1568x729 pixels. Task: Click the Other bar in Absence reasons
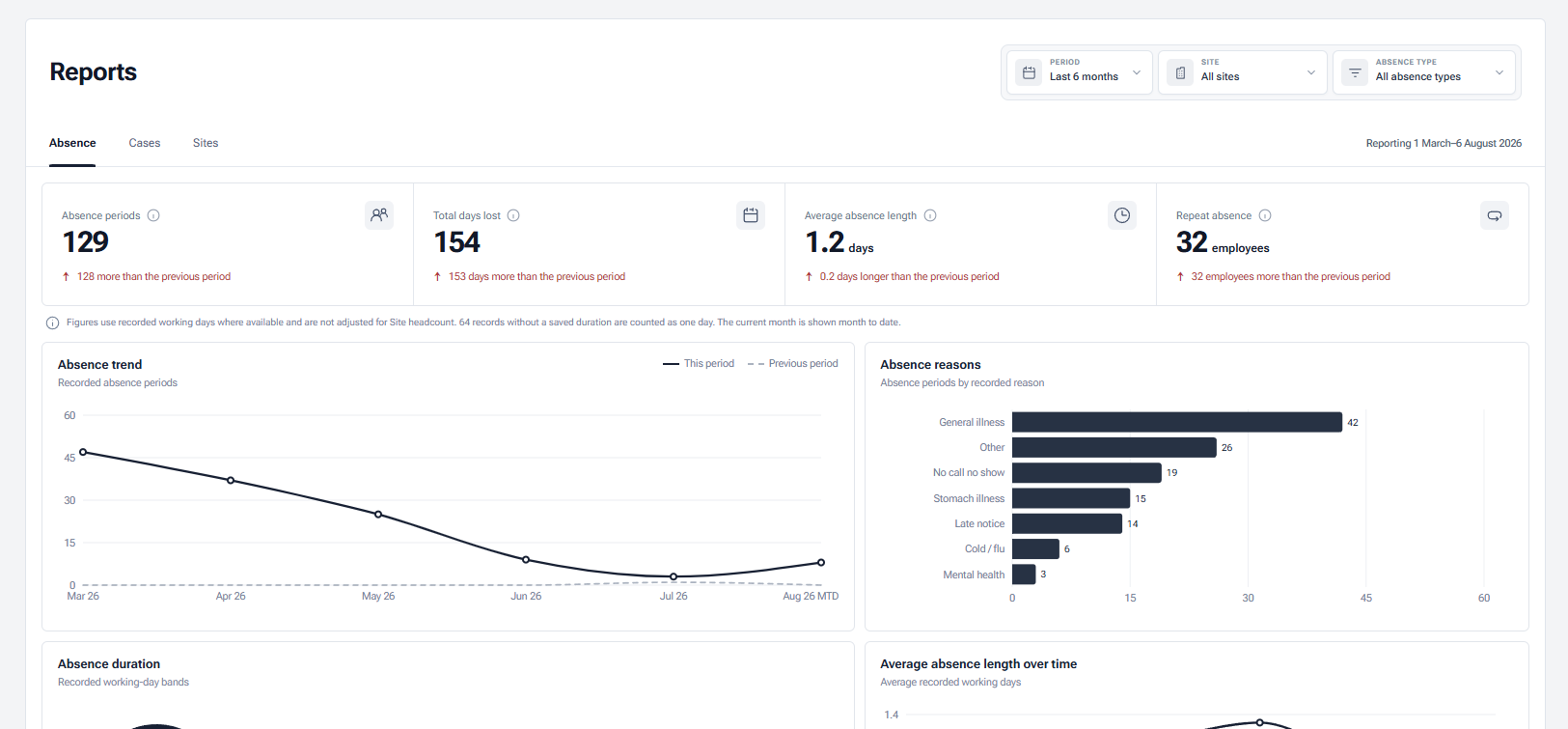(x=1114, y=447)
